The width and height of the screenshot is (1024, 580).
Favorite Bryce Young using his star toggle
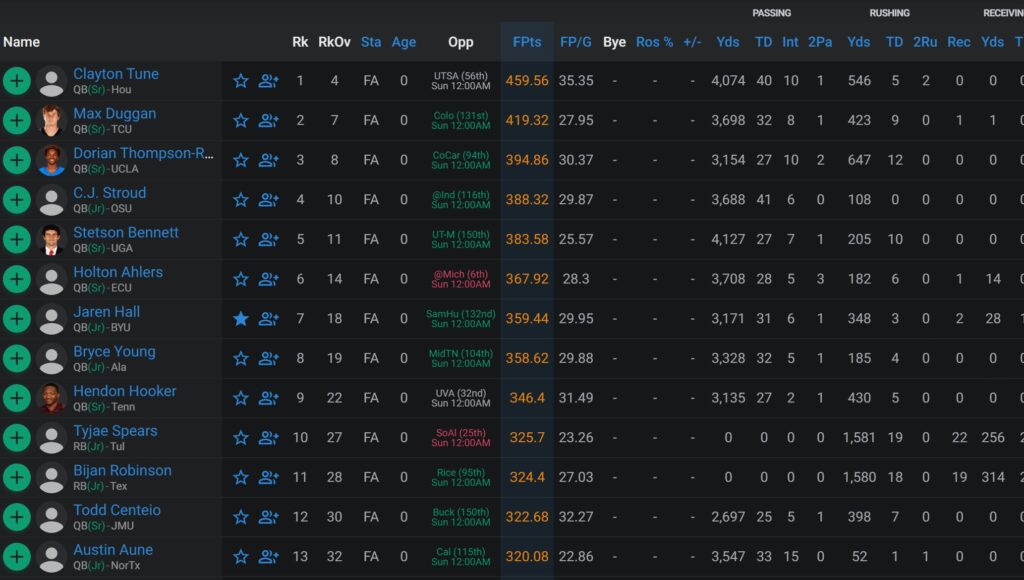coord(240,358)
